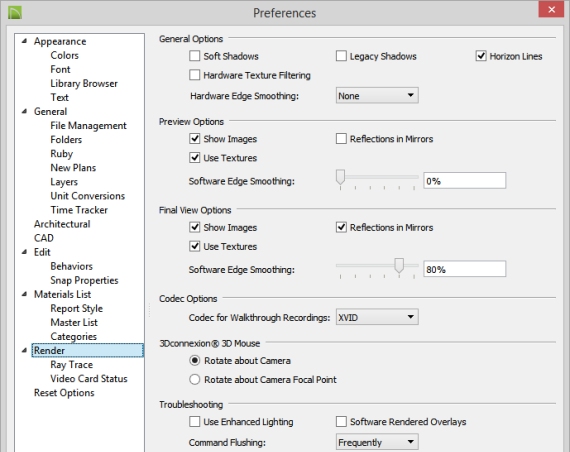Enable Hardware Texture Filtering
The height and width of the screenshot is (452, 570).
click(x=194, y=75)
